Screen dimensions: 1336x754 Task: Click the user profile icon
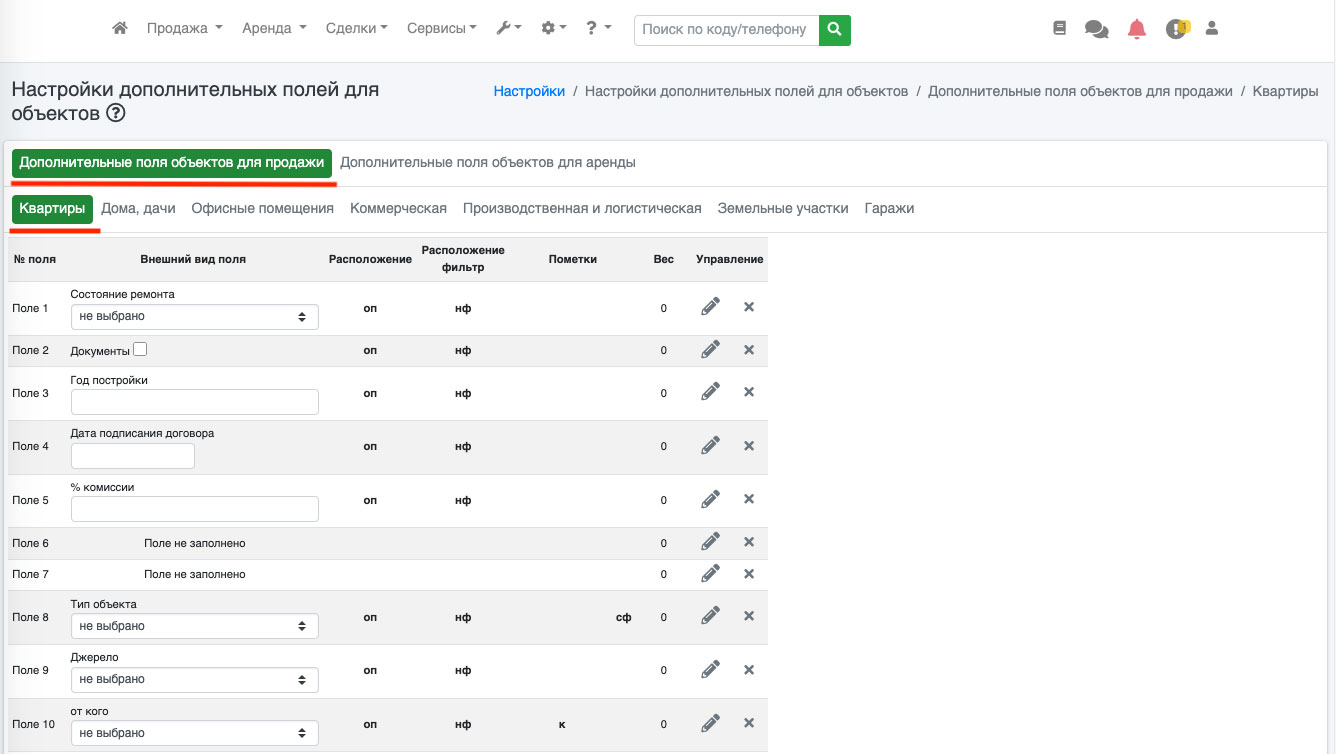point(1211,29)
